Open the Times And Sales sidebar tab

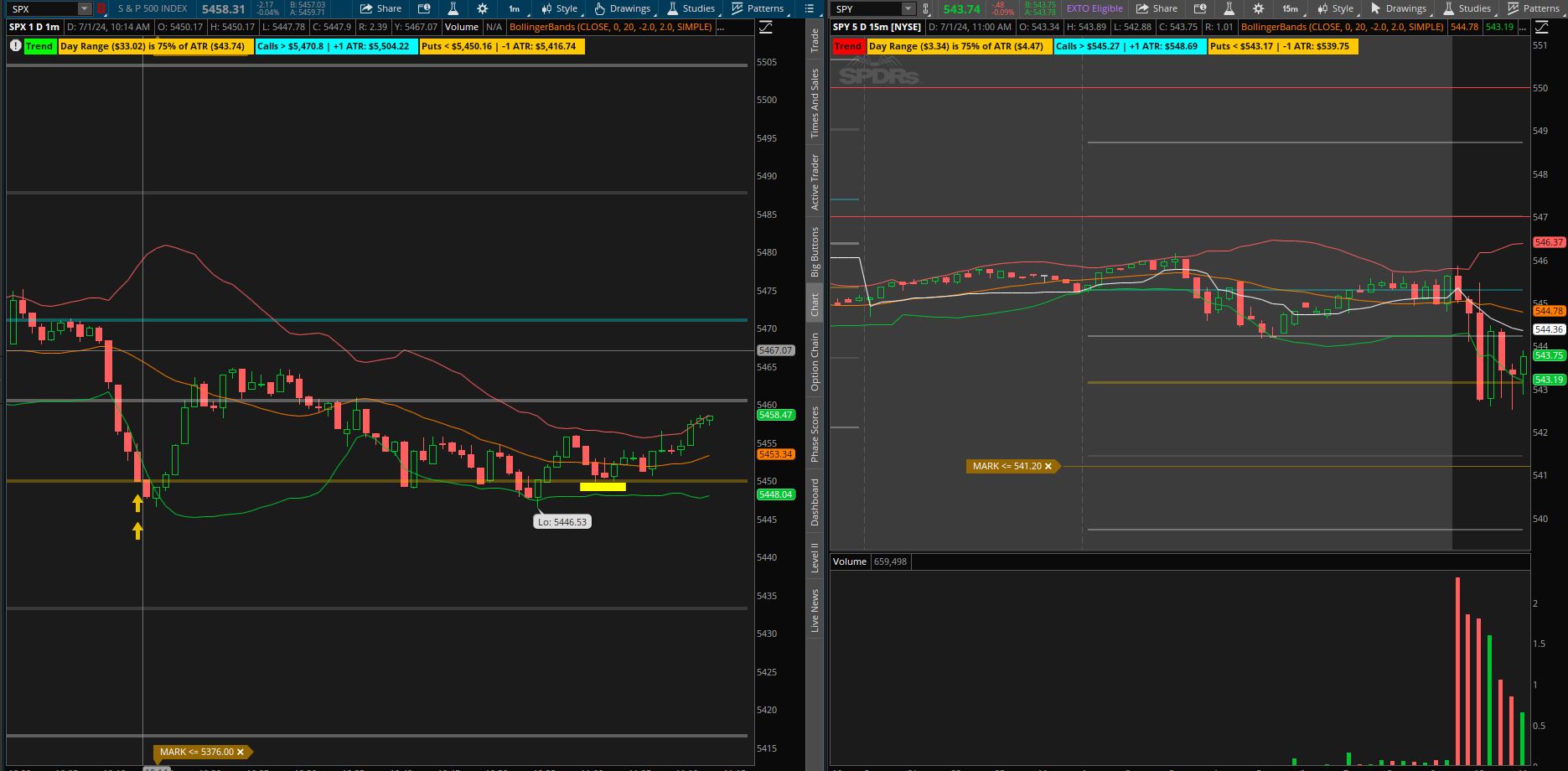(x=815, y=103)
